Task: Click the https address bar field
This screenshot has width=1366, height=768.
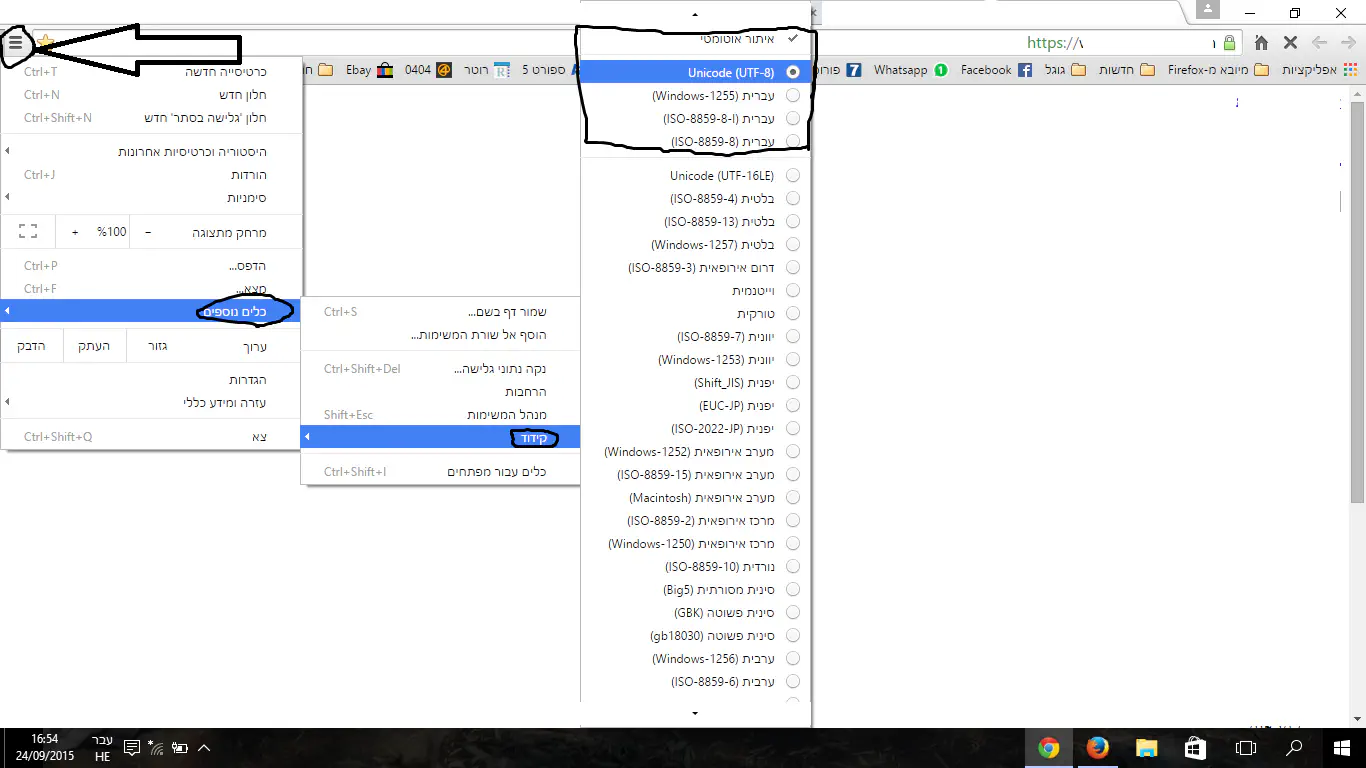Action: pyautogui.click(x=1120, y=43)
